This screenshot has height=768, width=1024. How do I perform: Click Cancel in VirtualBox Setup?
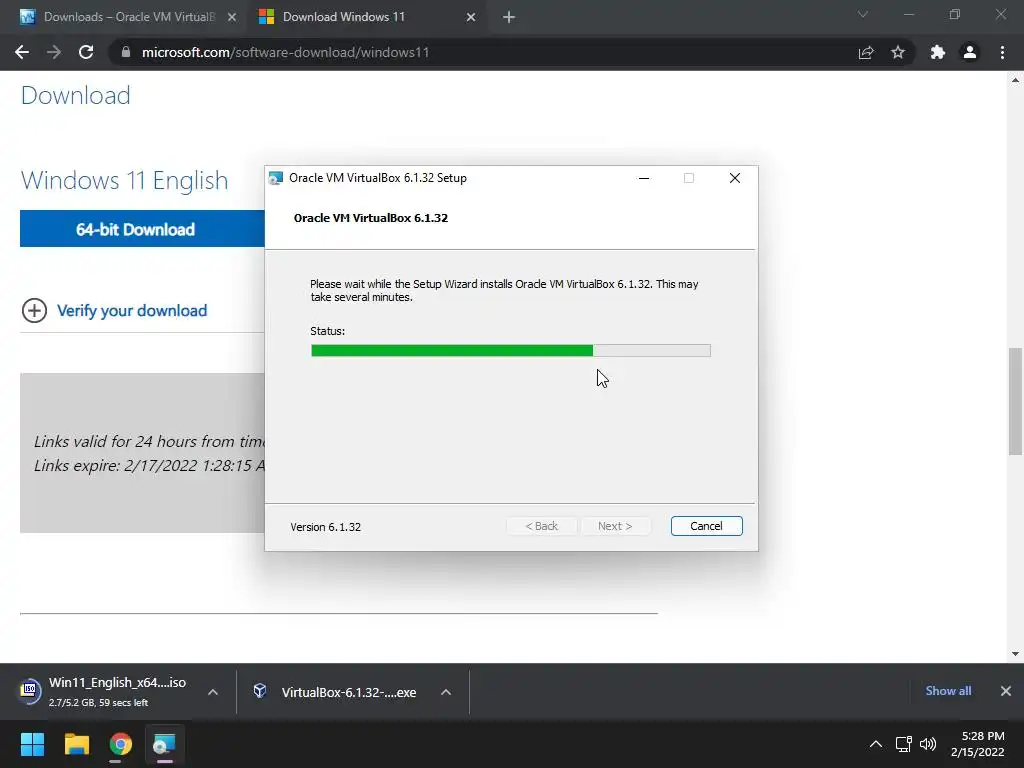tap(706, 526)
